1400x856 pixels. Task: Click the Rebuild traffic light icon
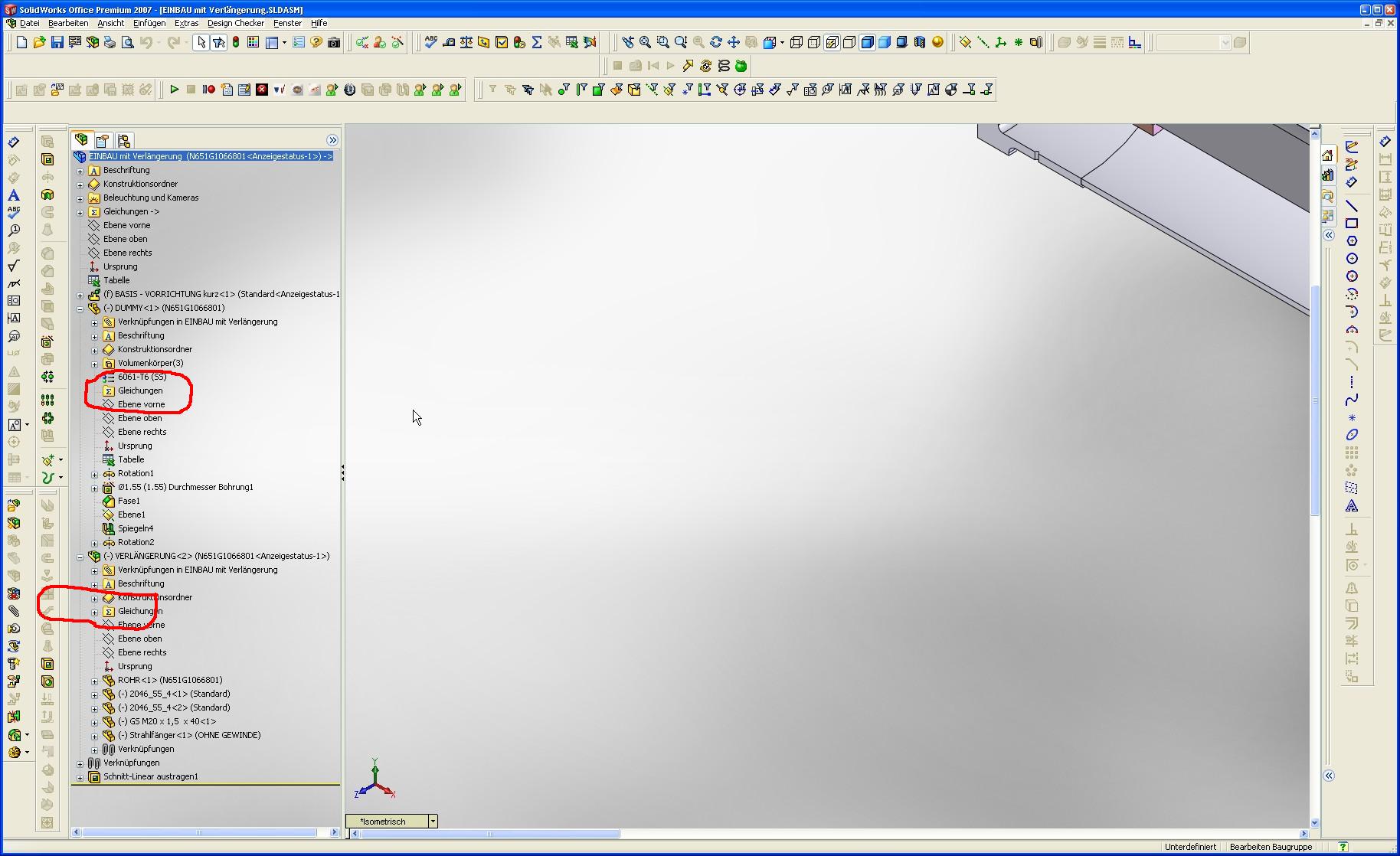(236, 43)
